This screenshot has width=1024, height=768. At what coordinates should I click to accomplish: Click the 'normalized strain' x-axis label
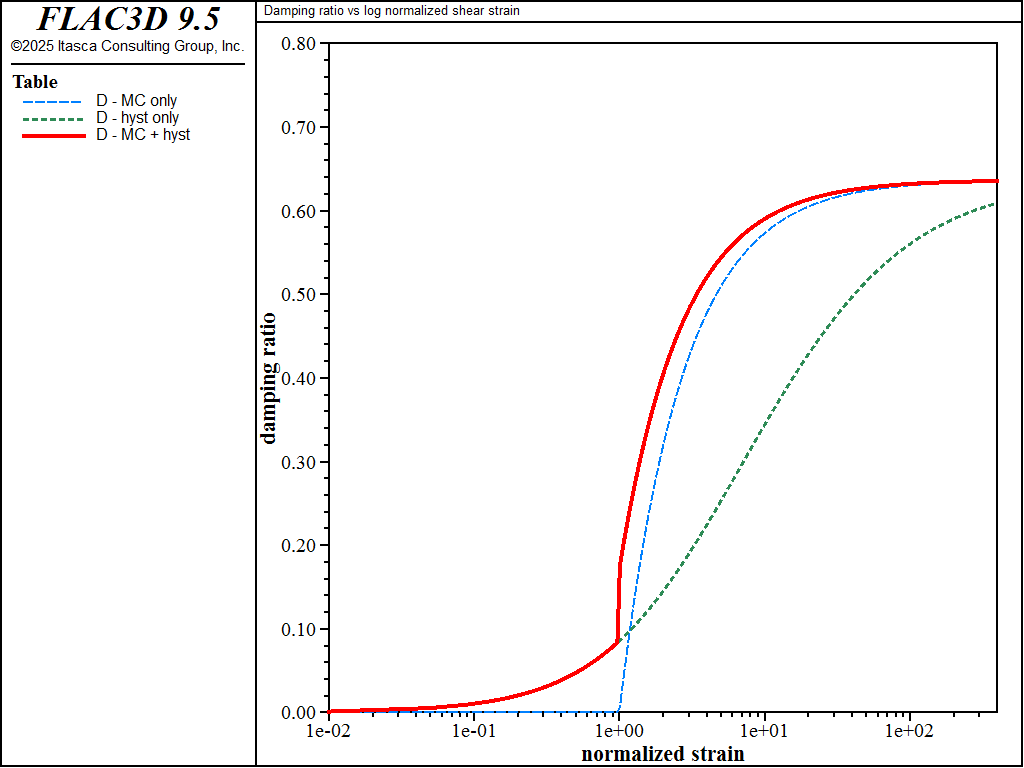663,754
